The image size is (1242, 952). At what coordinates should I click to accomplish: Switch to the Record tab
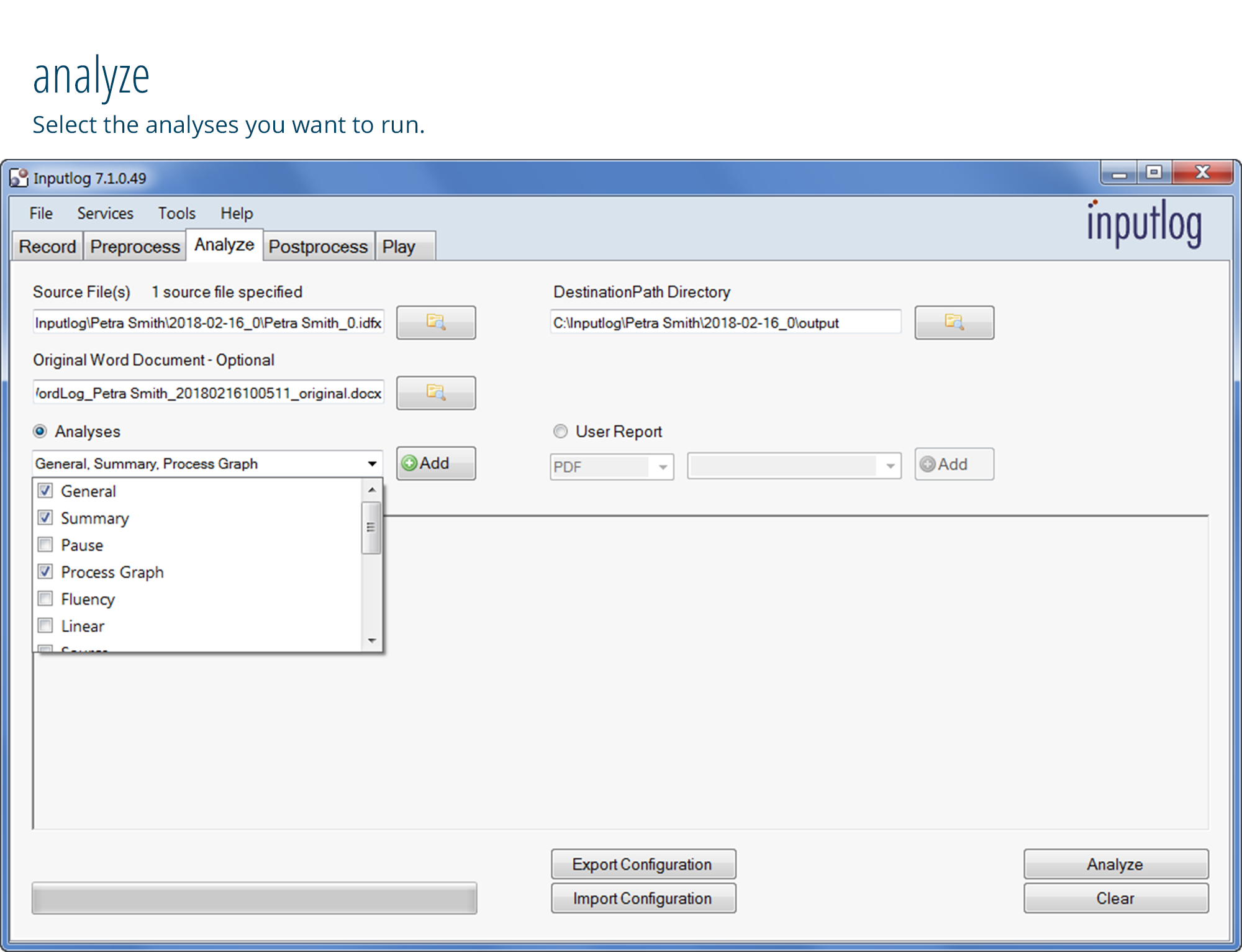click(x=48, y=247)
